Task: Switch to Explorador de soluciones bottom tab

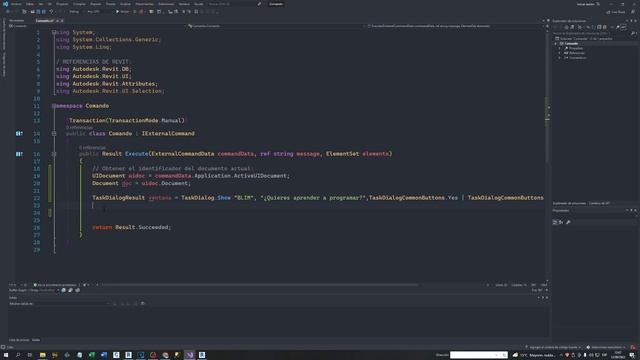Action: (569, 203)
